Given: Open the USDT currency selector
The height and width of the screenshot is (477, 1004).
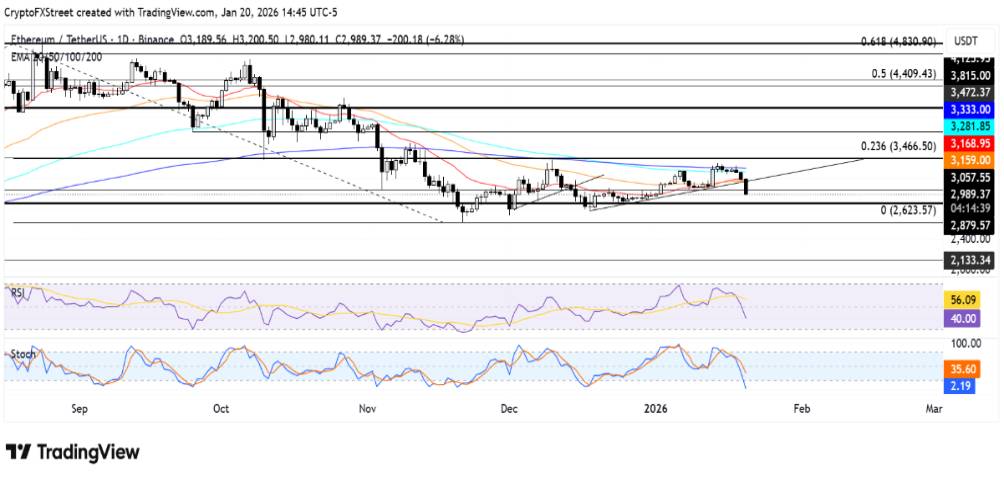Looking at the screenshot, I should [966, 41].
